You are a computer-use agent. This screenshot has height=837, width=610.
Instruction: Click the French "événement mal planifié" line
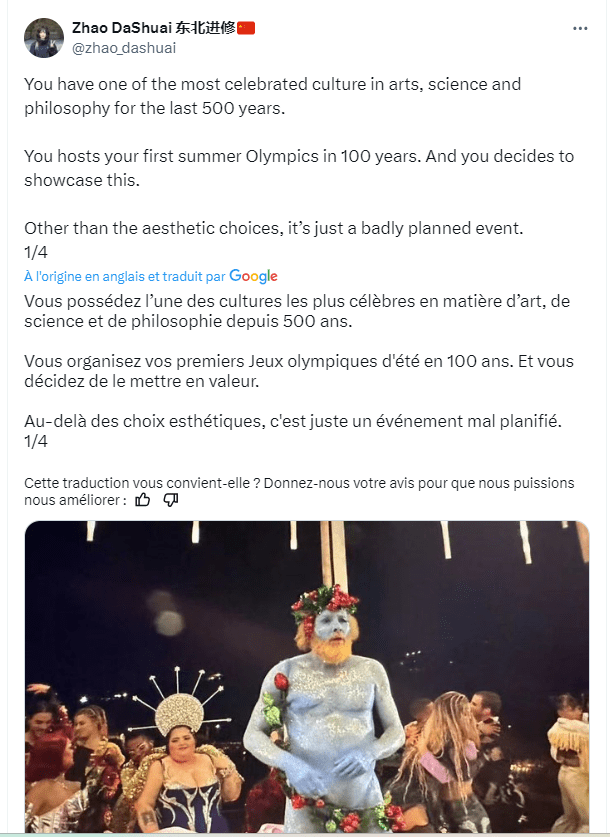click(x=292, y=422)
